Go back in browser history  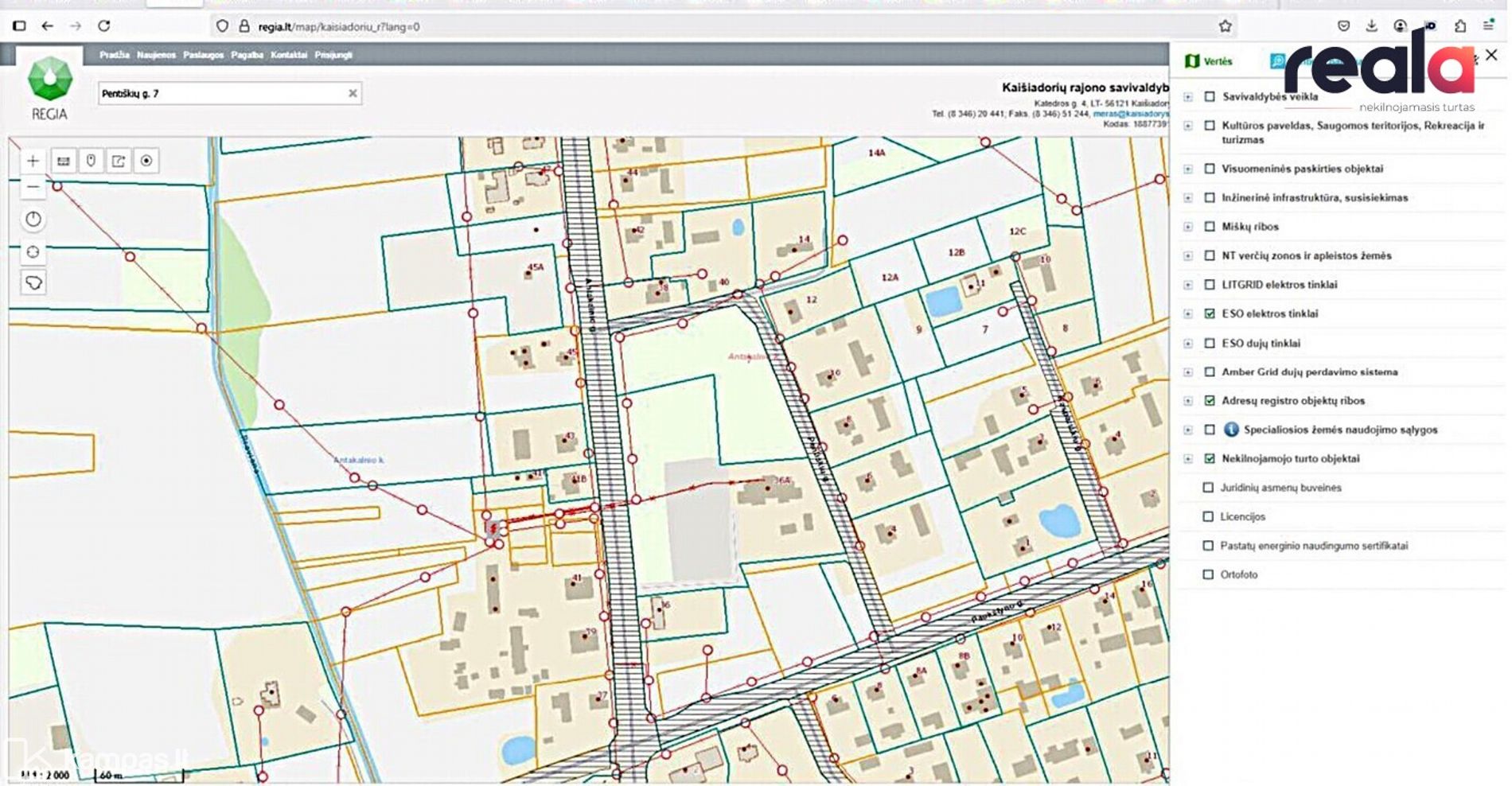[48, 26]
